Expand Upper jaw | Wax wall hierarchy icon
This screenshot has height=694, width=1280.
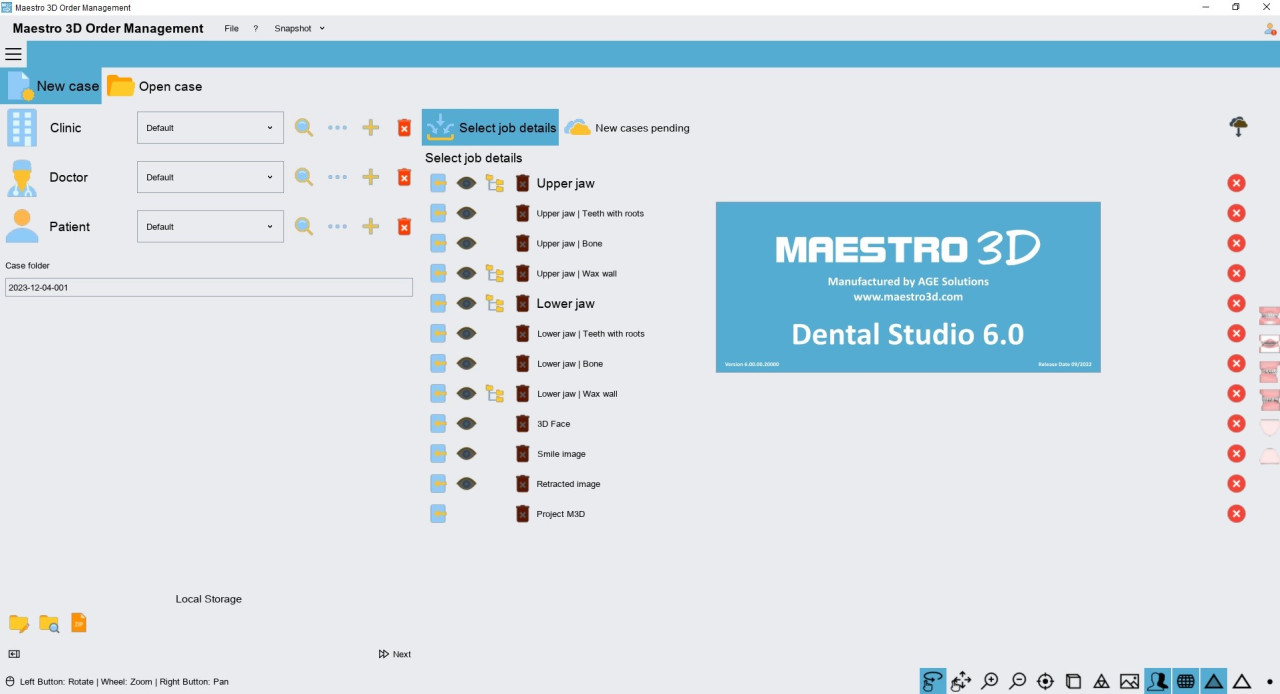pos(495,273)
